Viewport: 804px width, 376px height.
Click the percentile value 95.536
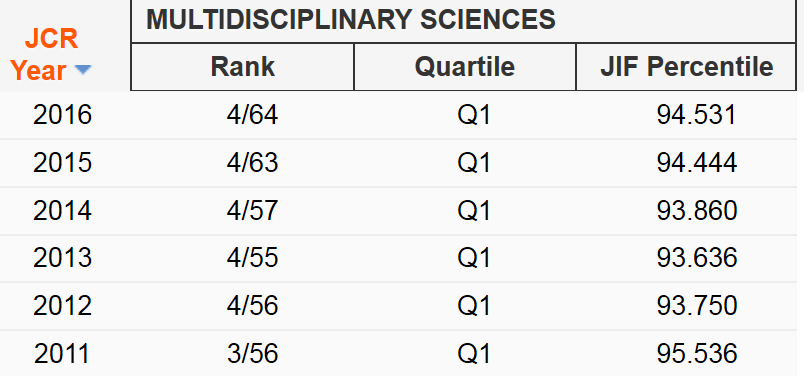(x=697, y=354)
